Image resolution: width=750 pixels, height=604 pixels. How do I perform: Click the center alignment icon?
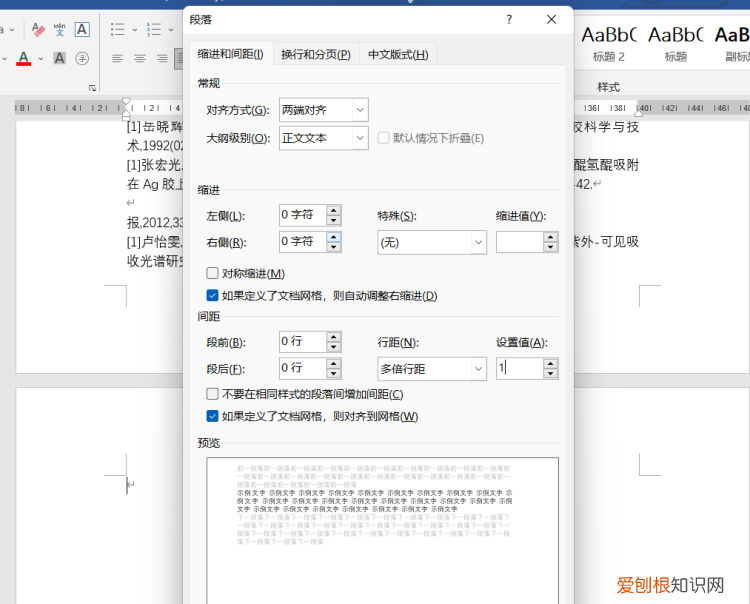tap(140, 58)
